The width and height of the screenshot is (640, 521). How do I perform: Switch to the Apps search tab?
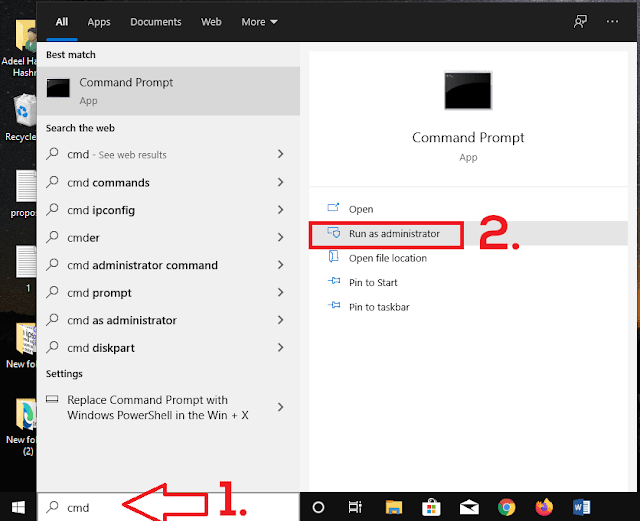99,21
